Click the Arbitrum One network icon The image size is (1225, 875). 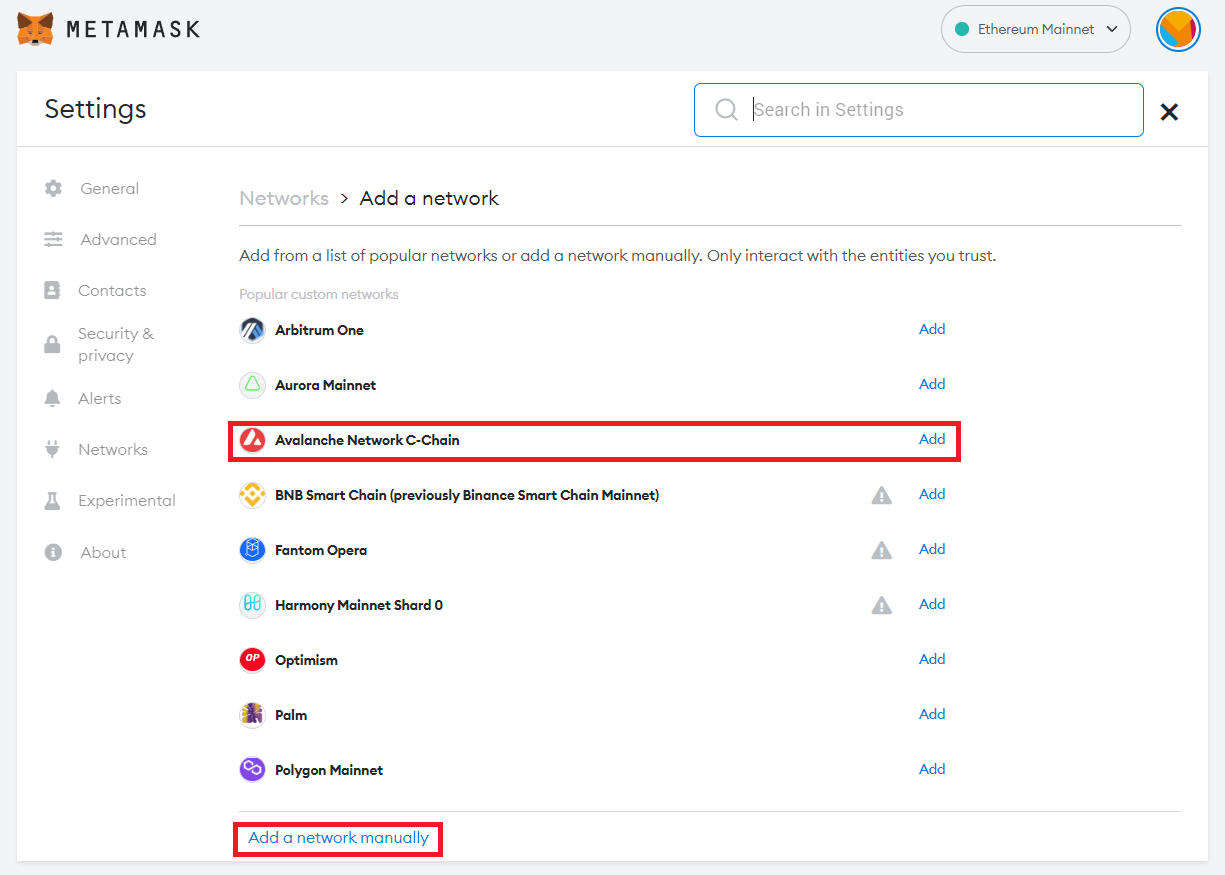252,330
